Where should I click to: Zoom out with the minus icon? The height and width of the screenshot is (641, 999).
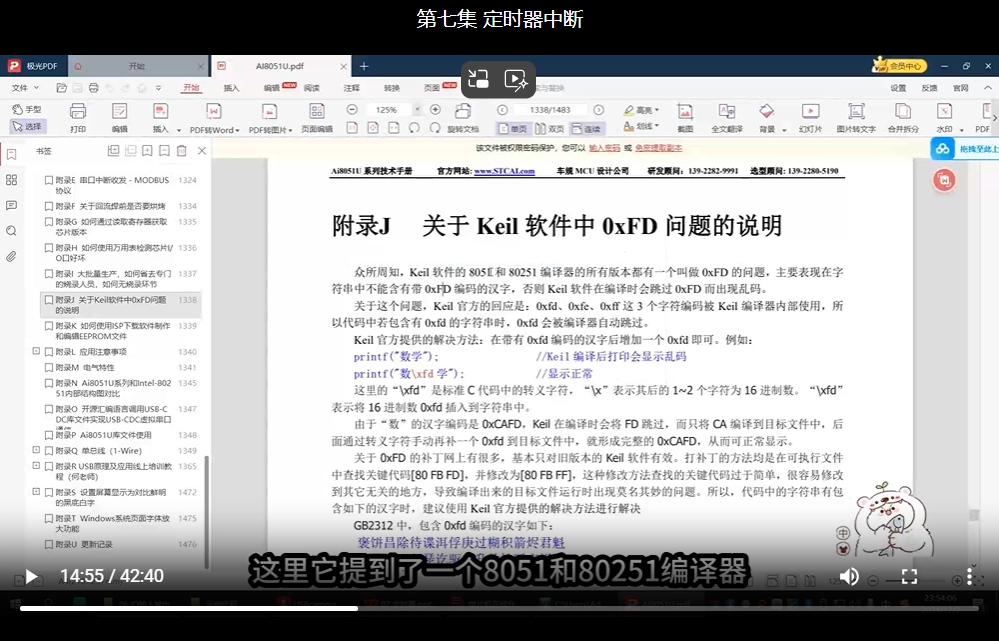coord(352,110)
